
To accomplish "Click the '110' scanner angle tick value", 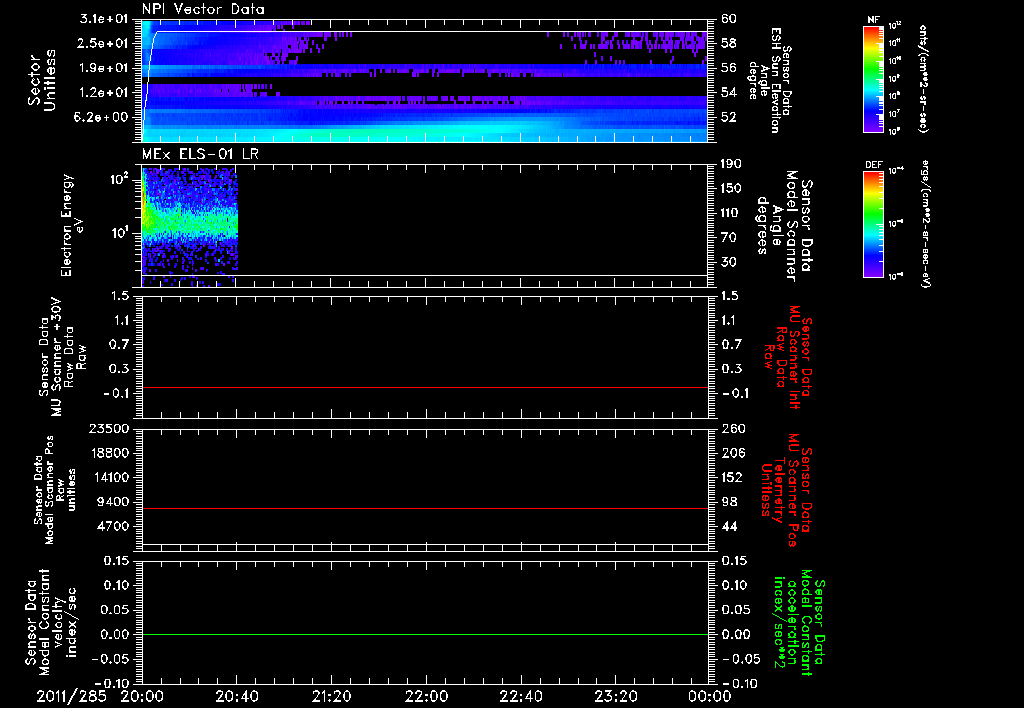I will (731, 213).
